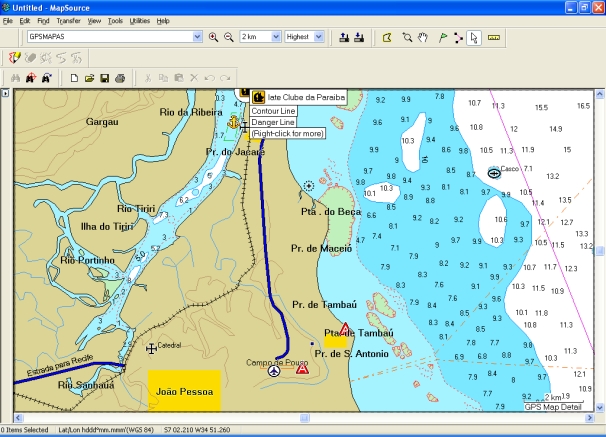Expand the Highest detail level dropdown
The image size is (606, 437).
pyautogui.click(x=319, y=37)
